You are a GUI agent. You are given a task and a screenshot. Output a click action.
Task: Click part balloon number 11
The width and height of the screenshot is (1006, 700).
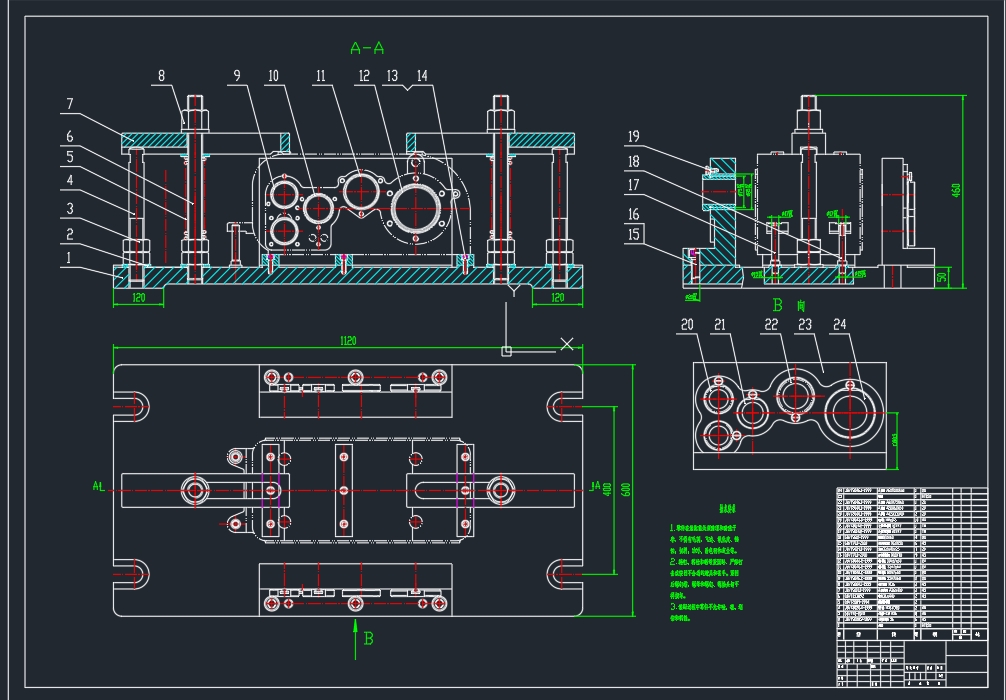tap(320, 76)
